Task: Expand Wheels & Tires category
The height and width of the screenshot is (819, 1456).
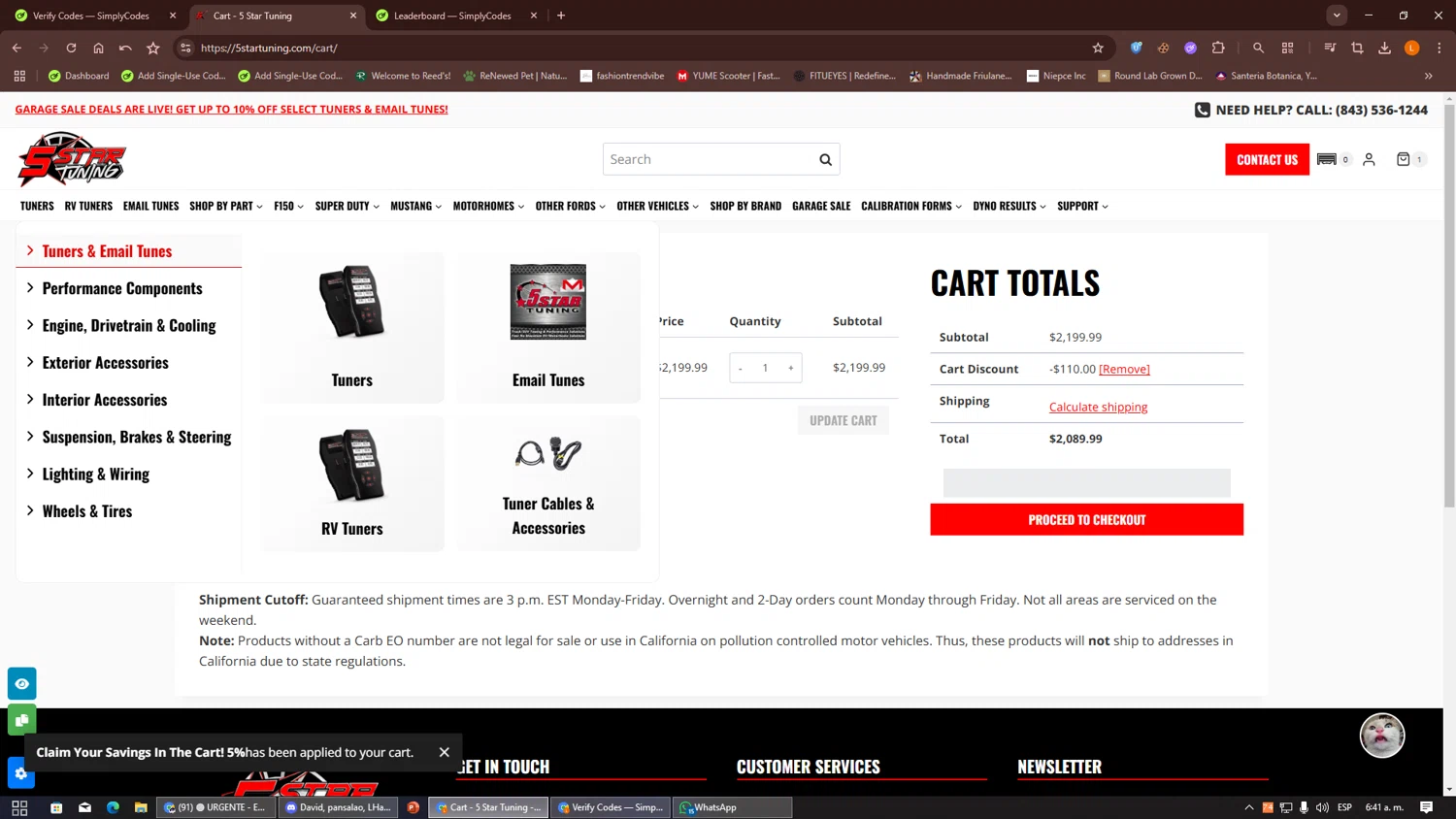Action: tap(129, 511)
